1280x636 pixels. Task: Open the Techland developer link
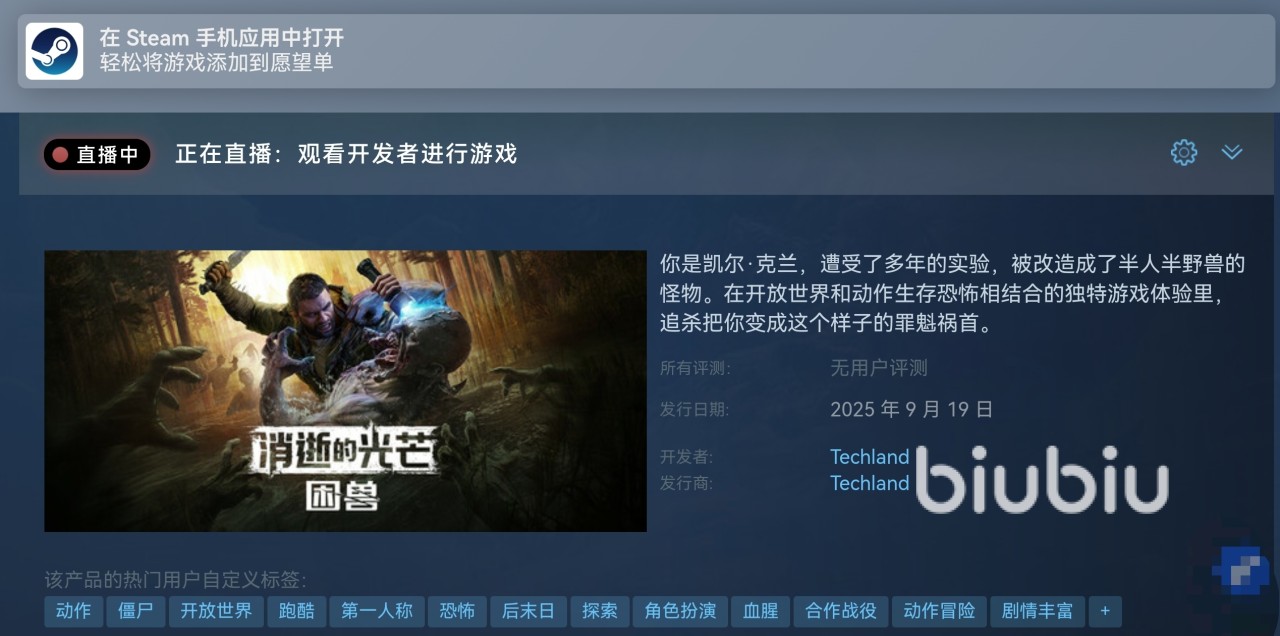[x=869, y=457]
